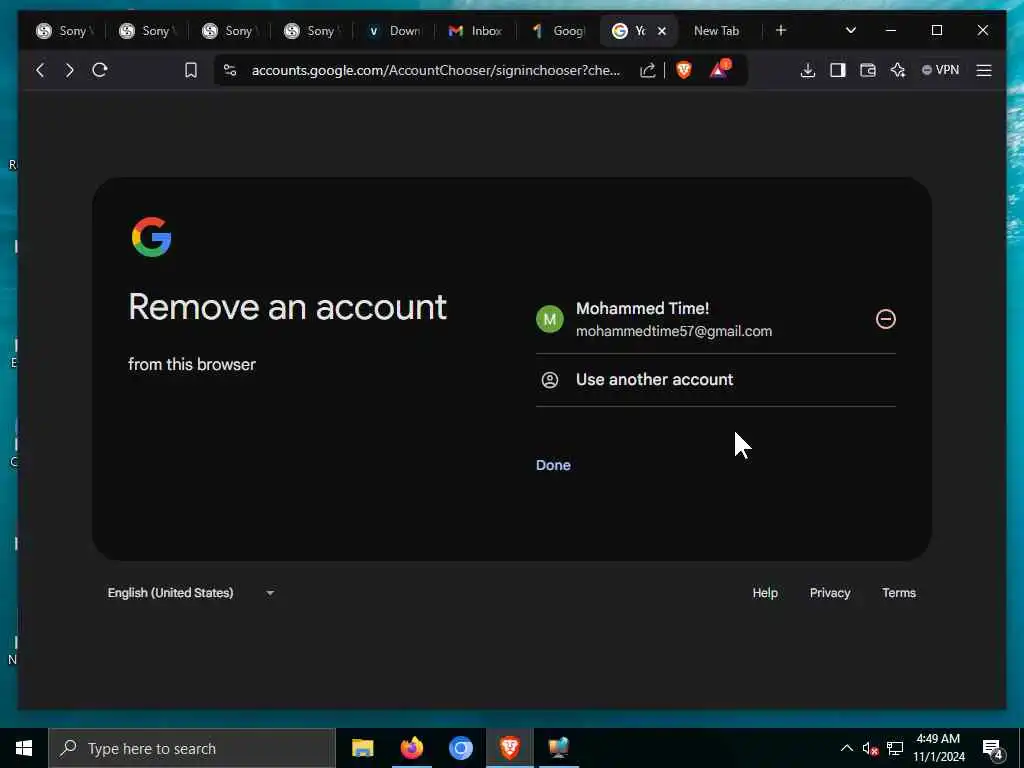Open the English (United States) language dropdown
The height and width of the screenshot is (768, 1024).
191,593
